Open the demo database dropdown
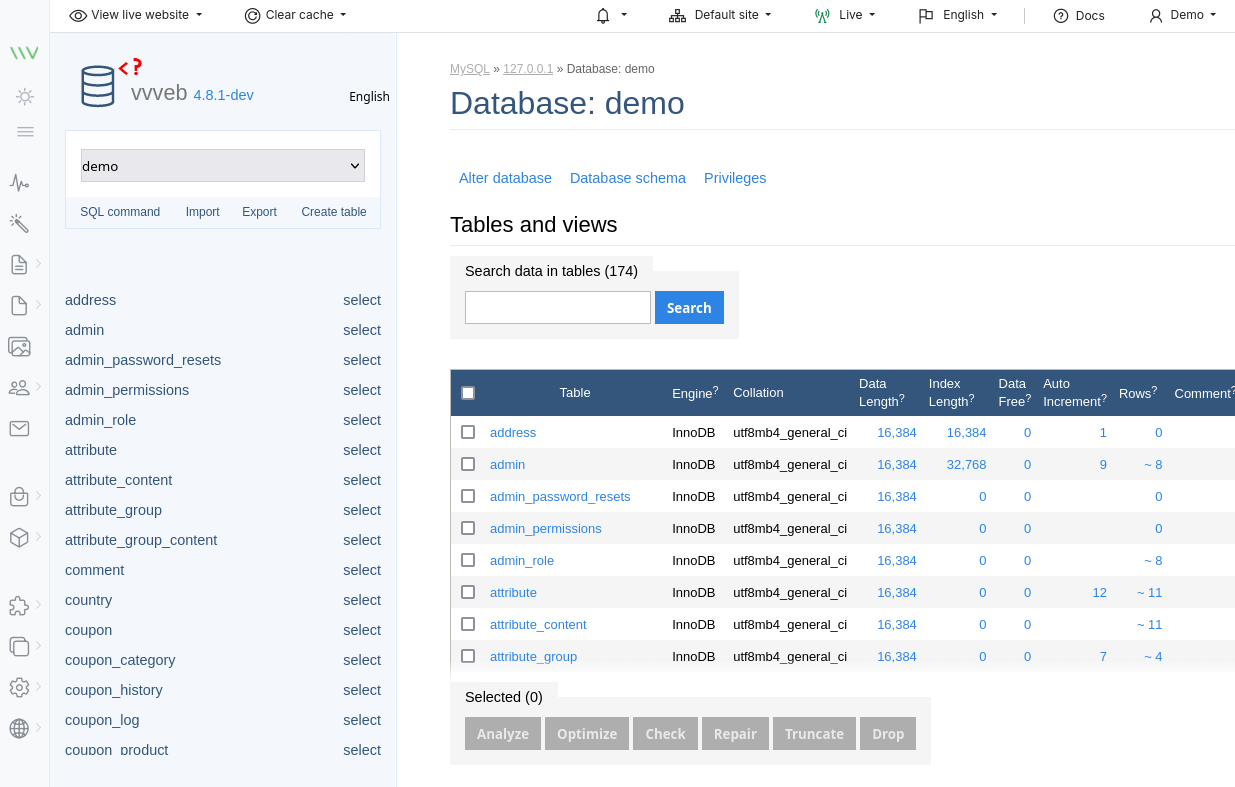Viewport: 1235px width, 787px height. [x=223, y=166]
